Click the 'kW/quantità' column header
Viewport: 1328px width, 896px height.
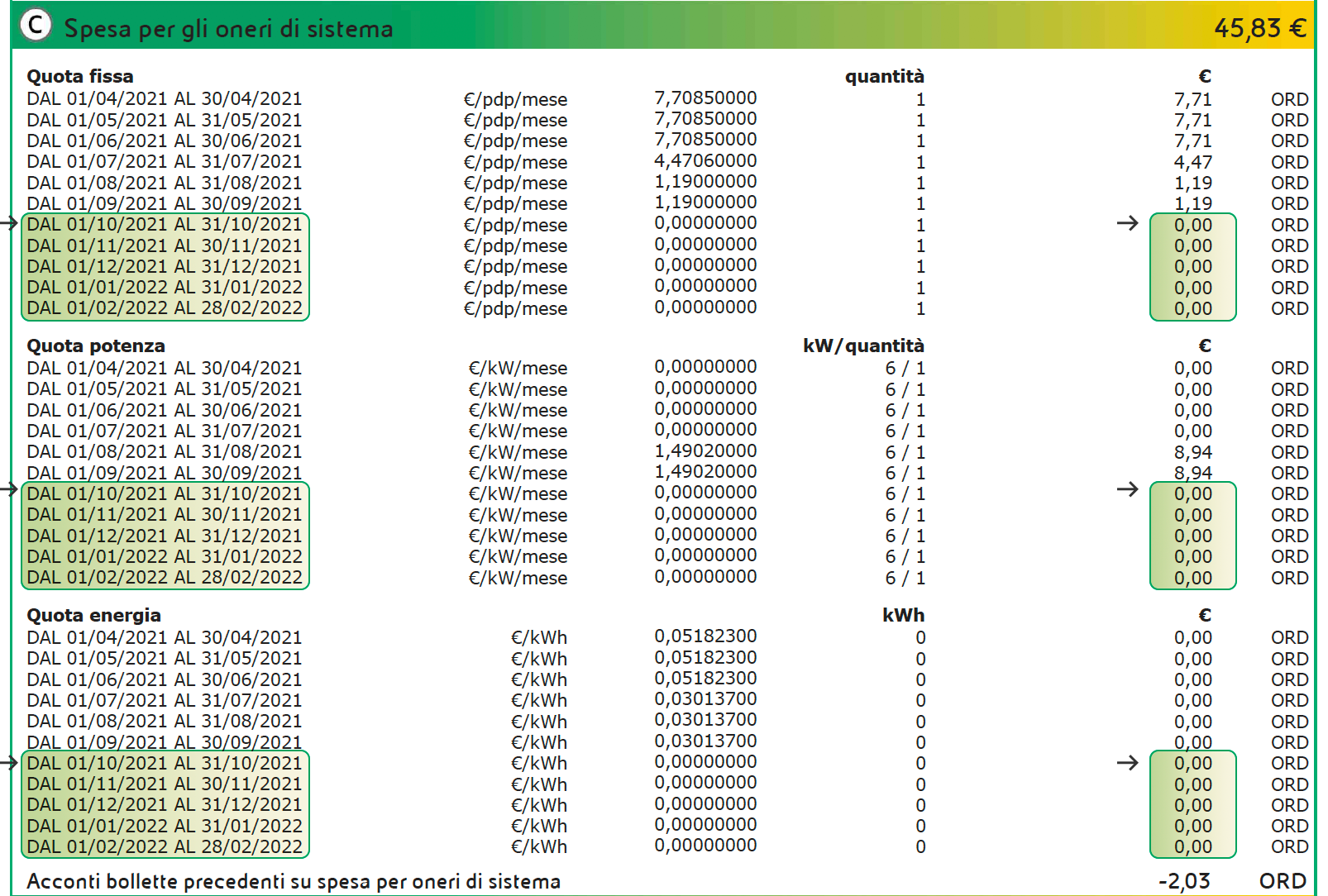pyautogui.click(x=863, y=346)
